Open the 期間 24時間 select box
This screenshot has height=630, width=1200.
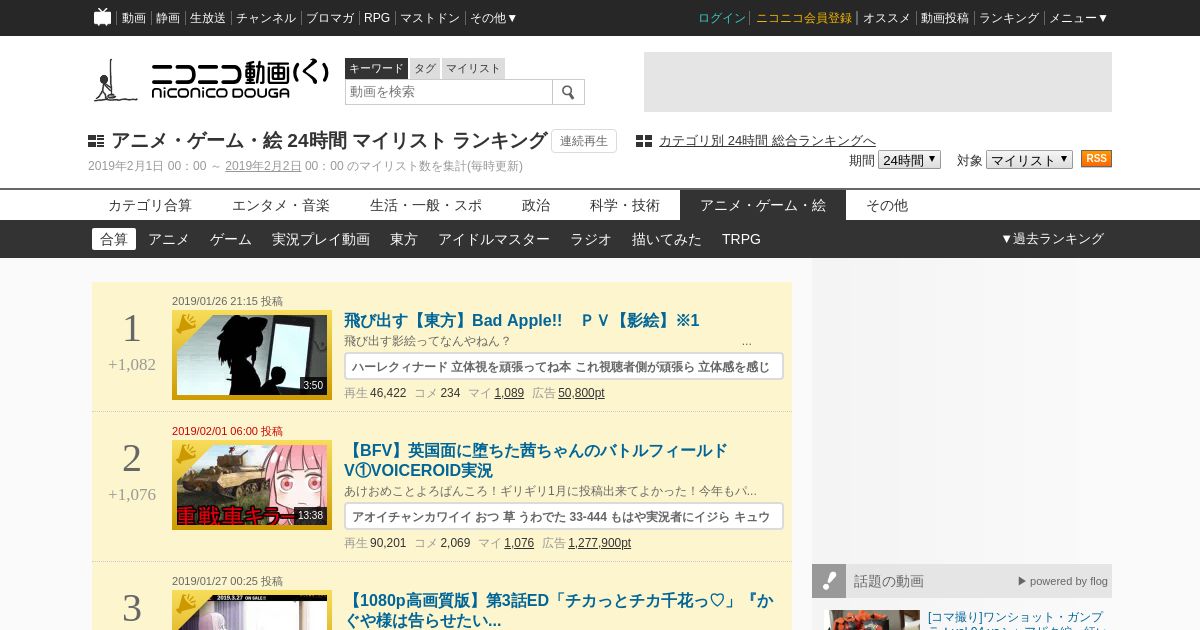[x=909, y=160]
